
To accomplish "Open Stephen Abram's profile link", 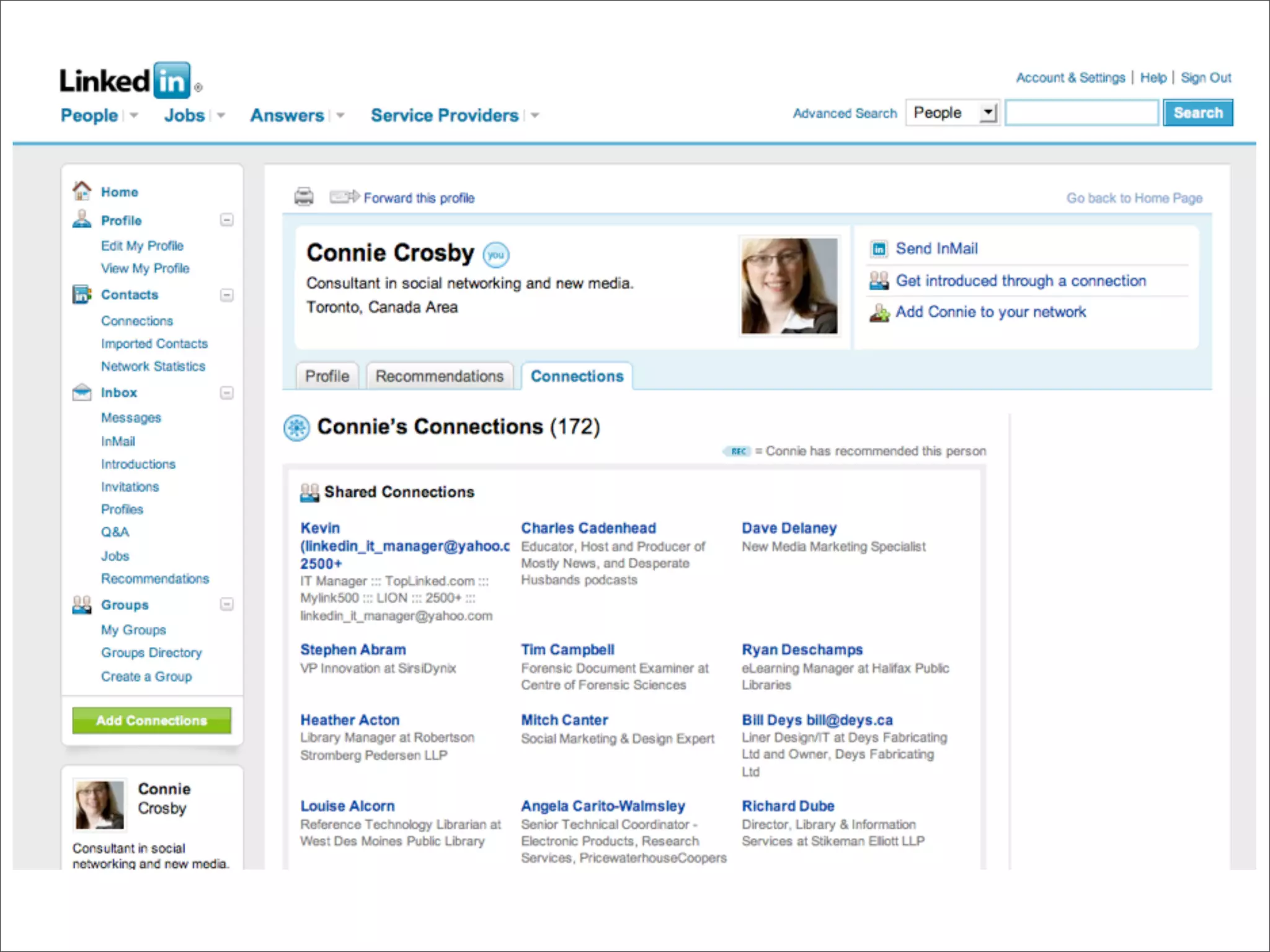I will pos(353,650).
